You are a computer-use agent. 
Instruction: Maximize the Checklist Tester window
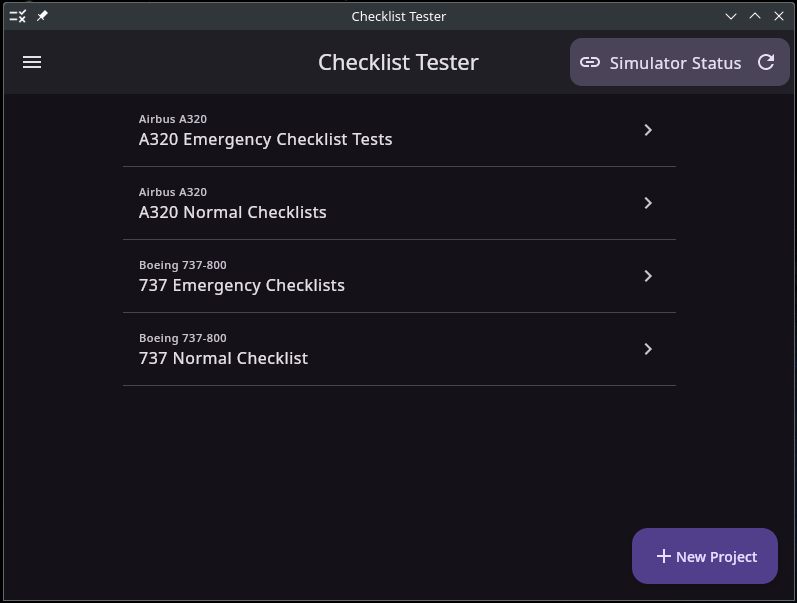tap(755, 16)
